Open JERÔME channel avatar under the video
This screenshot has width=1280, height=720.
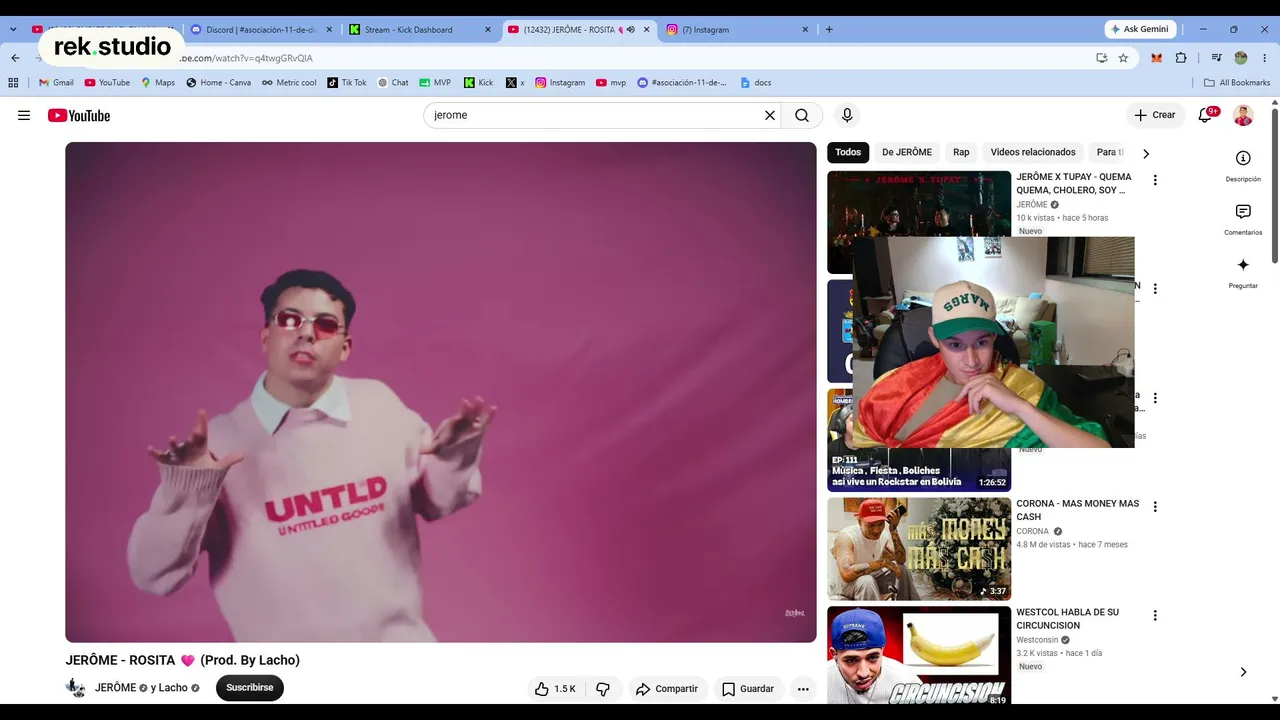76,688
